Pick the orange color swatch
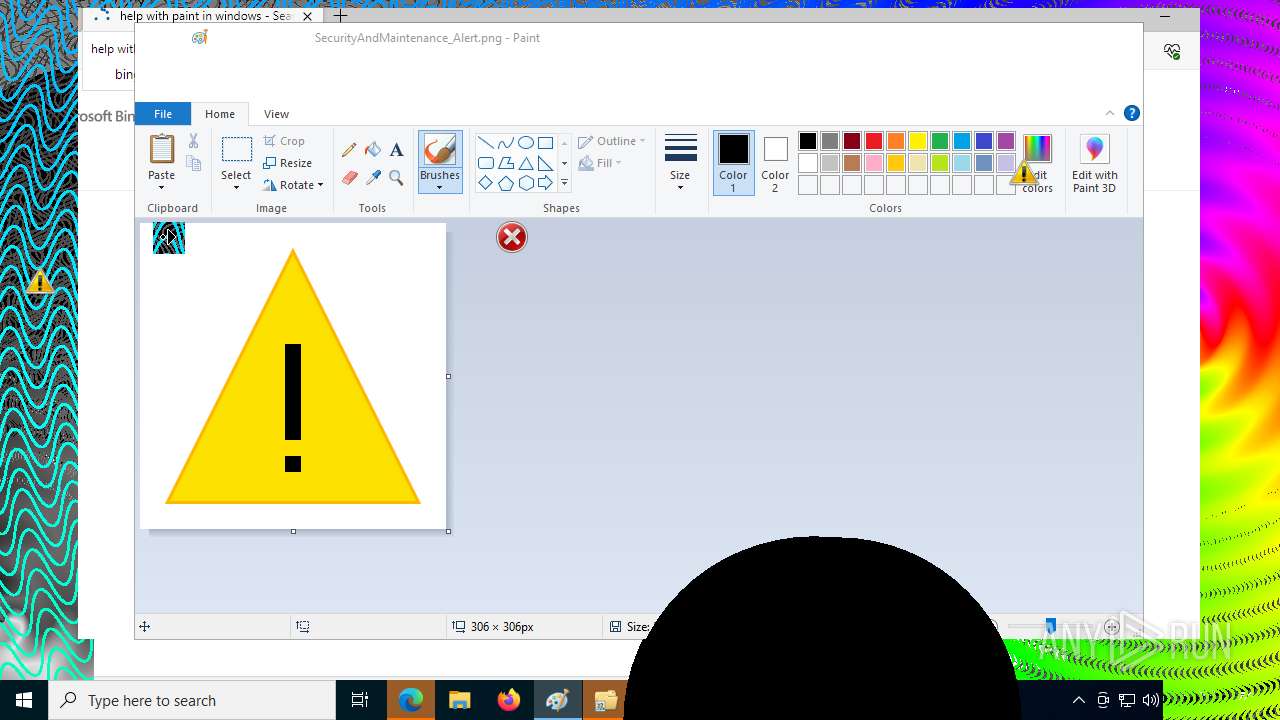Image resolution: width=1280 pixels, height=720 pixels. [x=896, y=141]
